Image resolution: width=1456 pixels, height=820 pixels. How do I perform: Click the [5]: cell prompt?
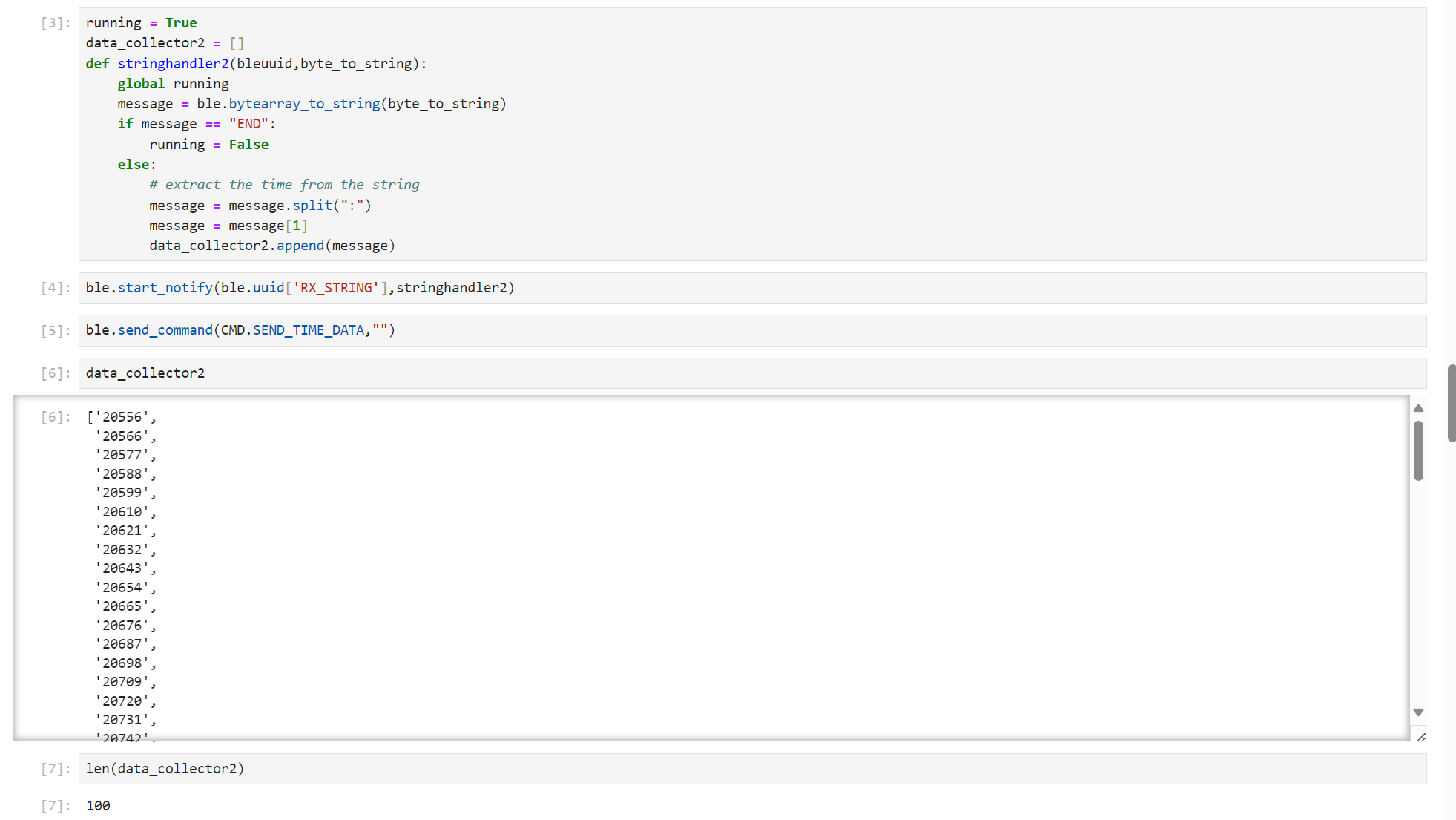click(56, 331)
